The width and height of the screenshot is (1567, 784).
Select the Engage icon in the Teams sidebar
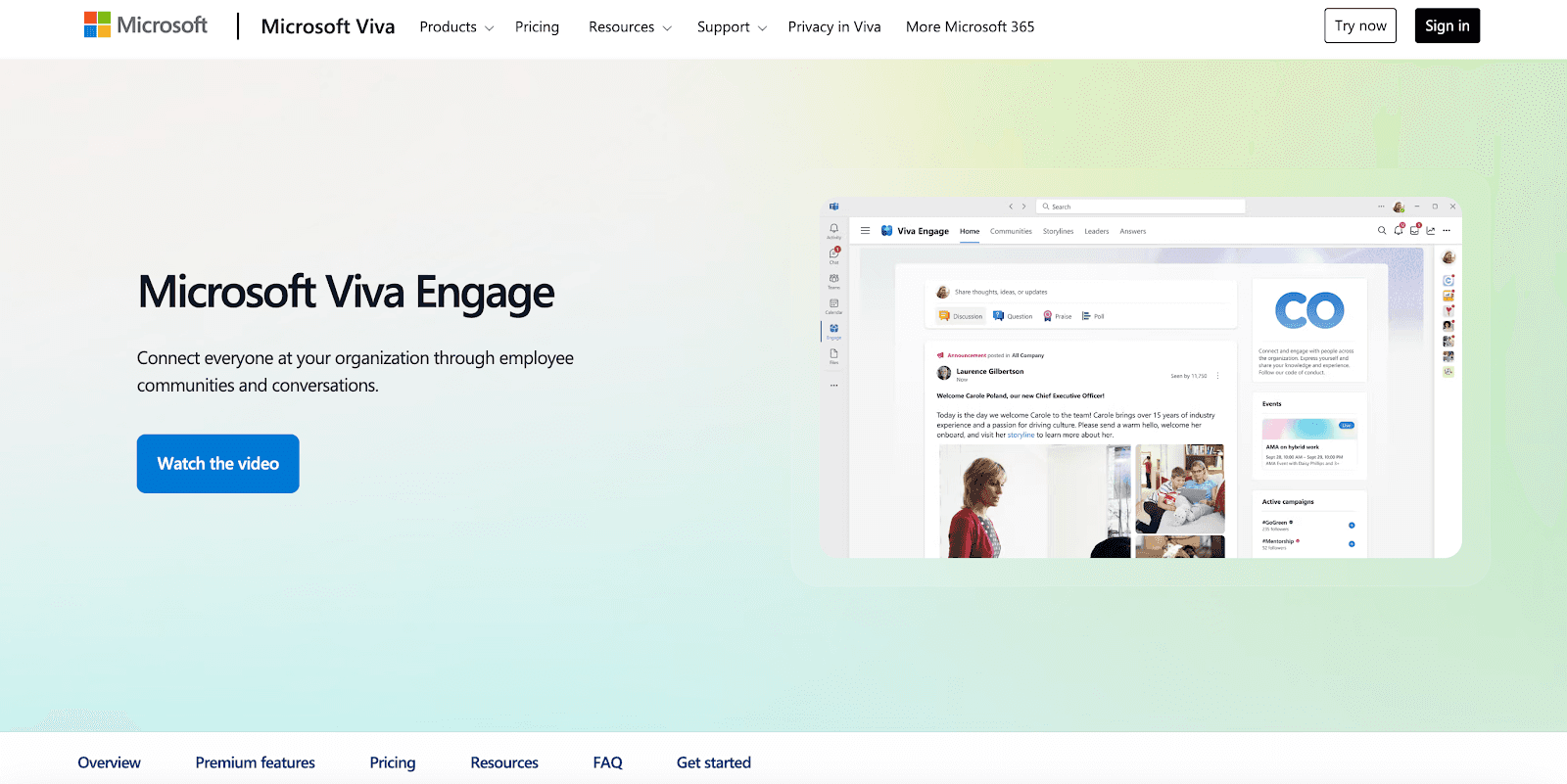(x=834, y=330)
